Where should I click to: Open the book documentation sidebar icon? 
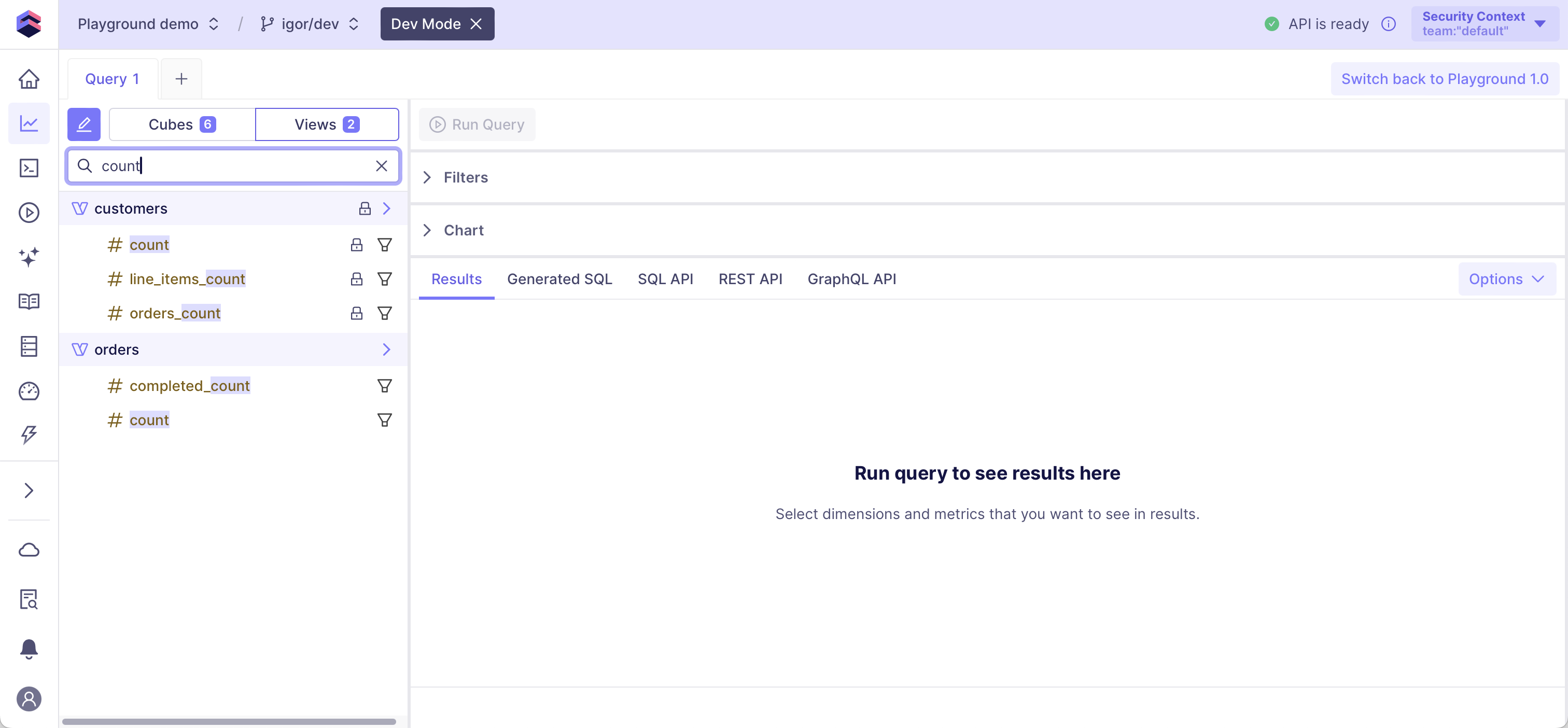click(x=29, y=301)
